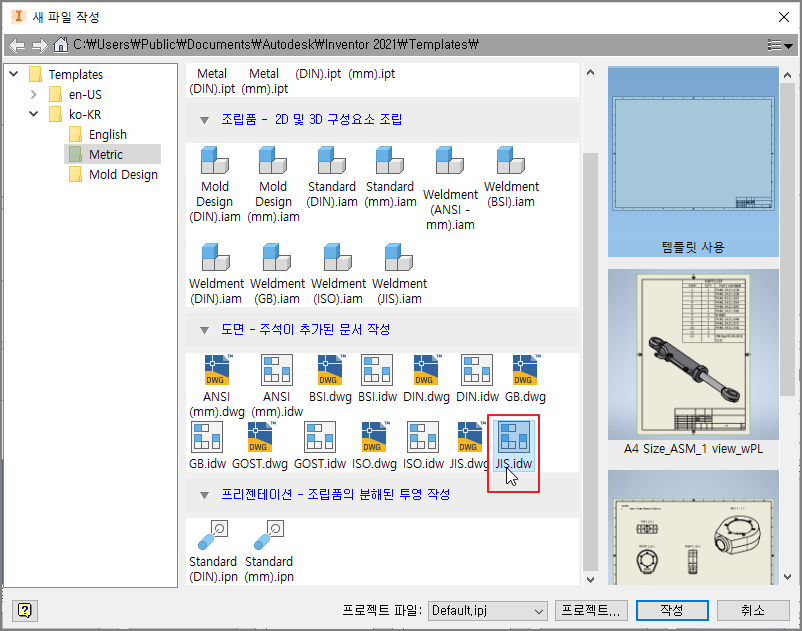This screenshot has width=802, height=631.
Task: Click preview panel scroll down arrow
Action: coord(788,577)
